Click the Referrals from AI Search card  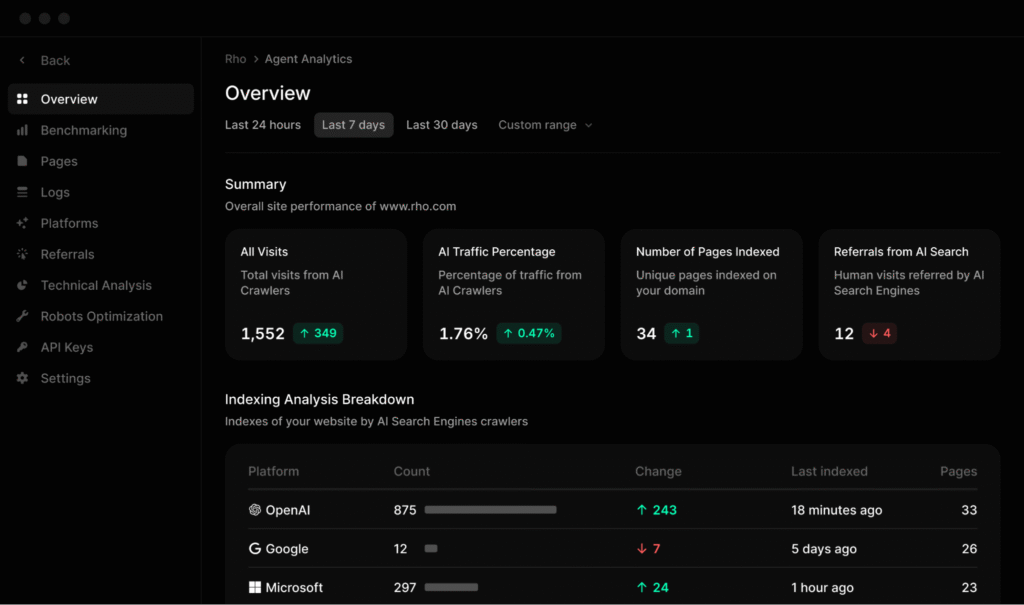[910, 294]
